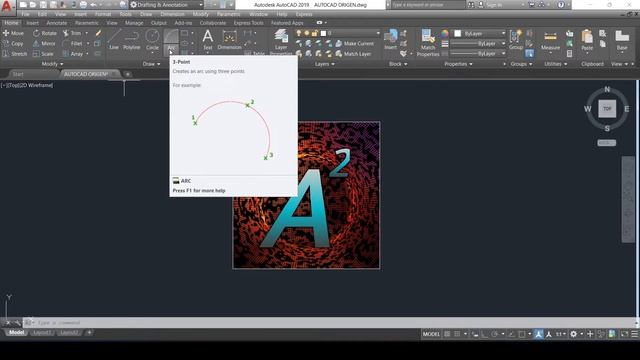Open the Home ribbon tab
Viewport: 640px width, 360px height.
11,23
